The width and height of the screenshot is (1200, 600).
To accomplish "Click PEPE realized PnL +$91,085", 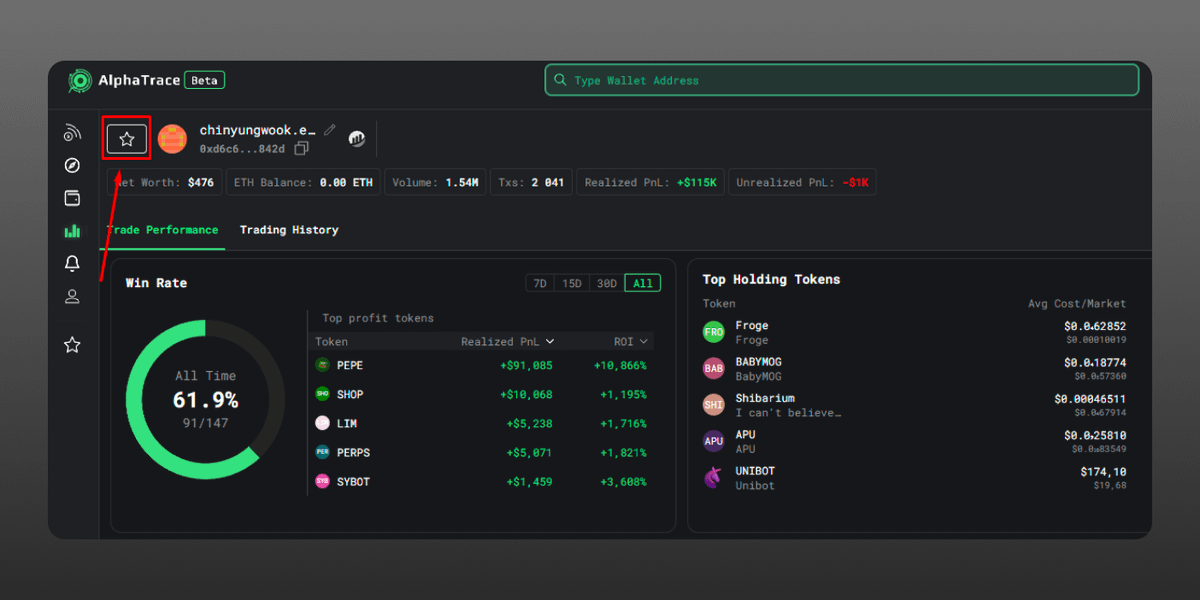I will tap(526, 366).
